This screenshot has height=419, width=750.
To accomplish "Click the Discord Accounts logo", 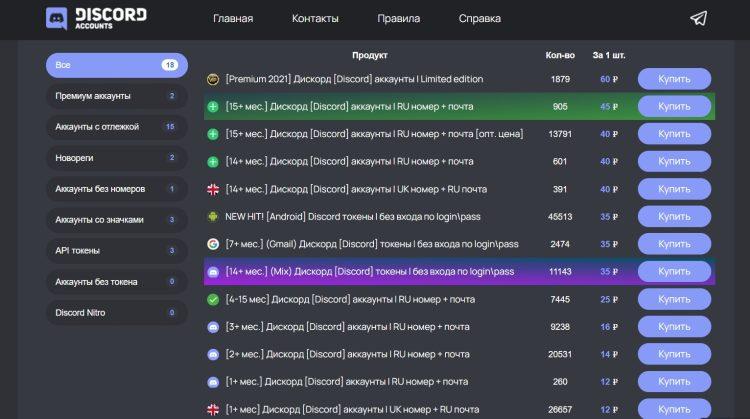I will (96, 18).
